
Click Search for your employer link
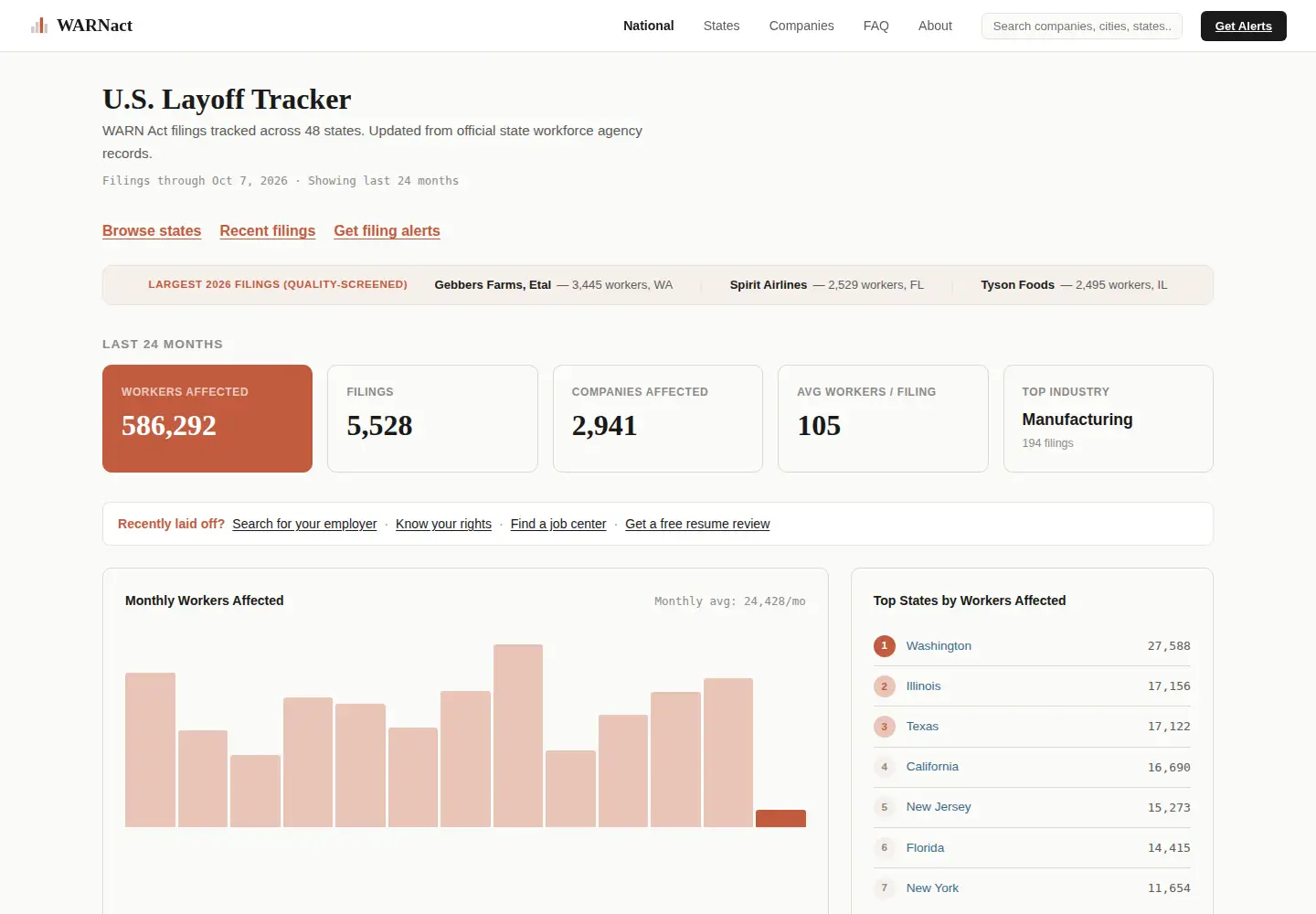point(304,524)
